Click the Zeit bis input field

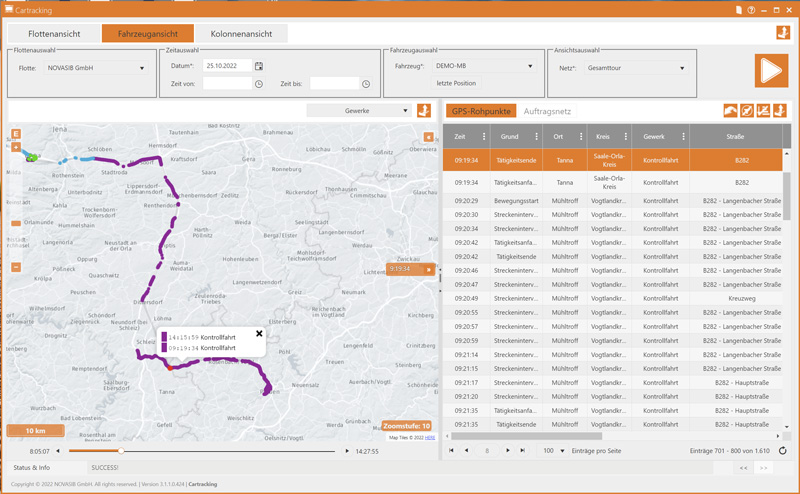click(x=335, y=84)
